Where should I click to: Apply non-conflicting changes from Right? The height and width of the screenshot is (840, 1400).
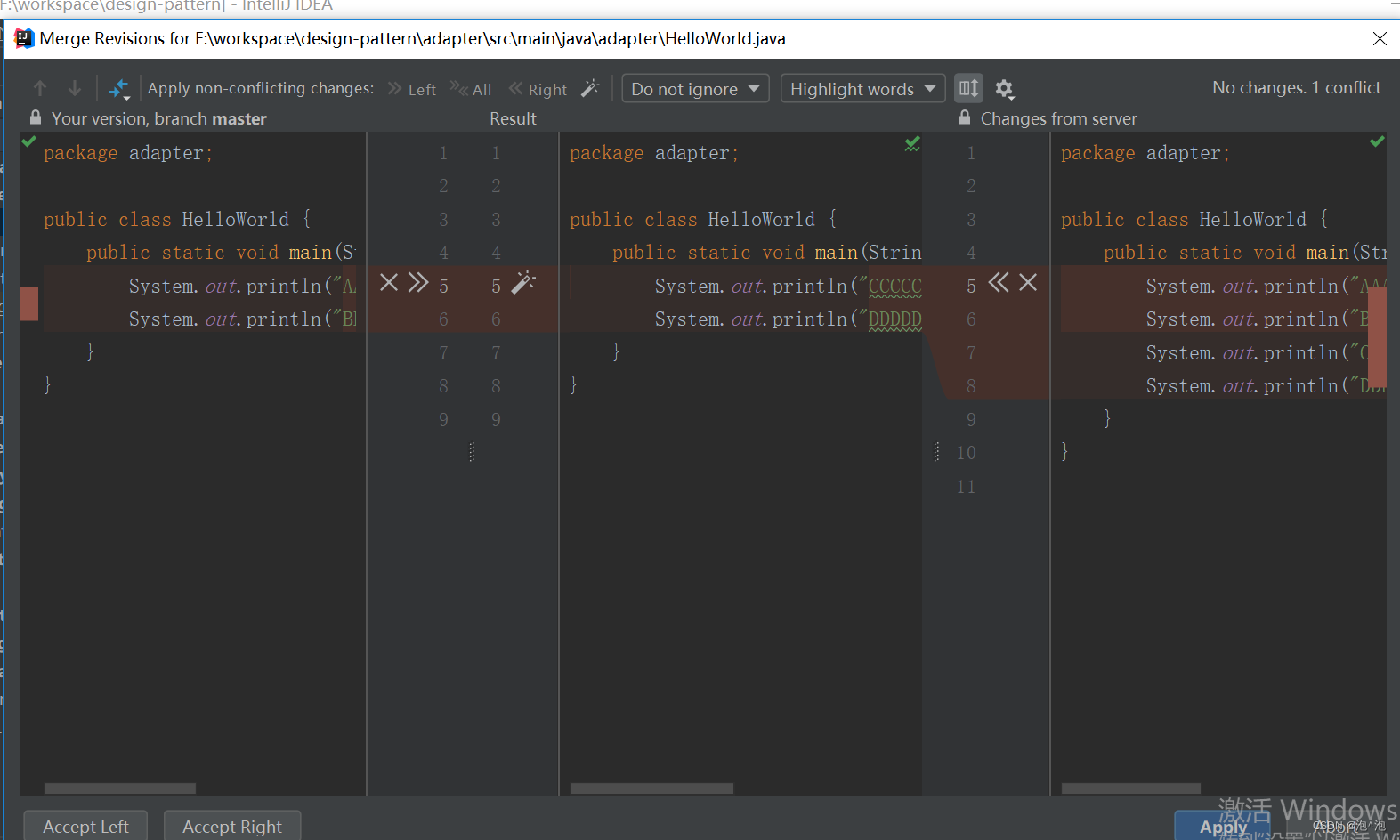click(x=538, y=89)
